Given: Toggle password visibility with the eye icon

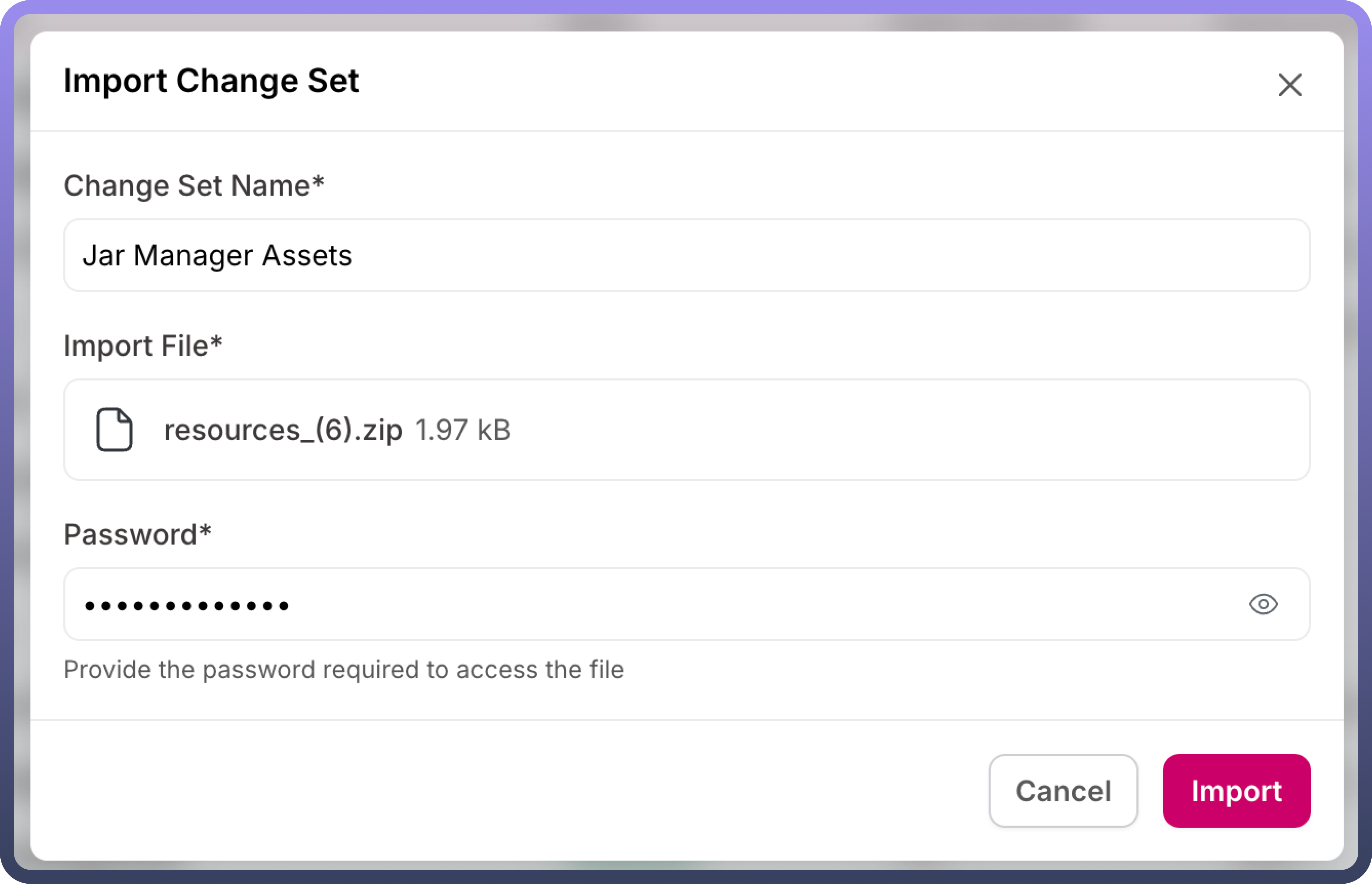Looking at the screenshot, I should [1263, 604].
